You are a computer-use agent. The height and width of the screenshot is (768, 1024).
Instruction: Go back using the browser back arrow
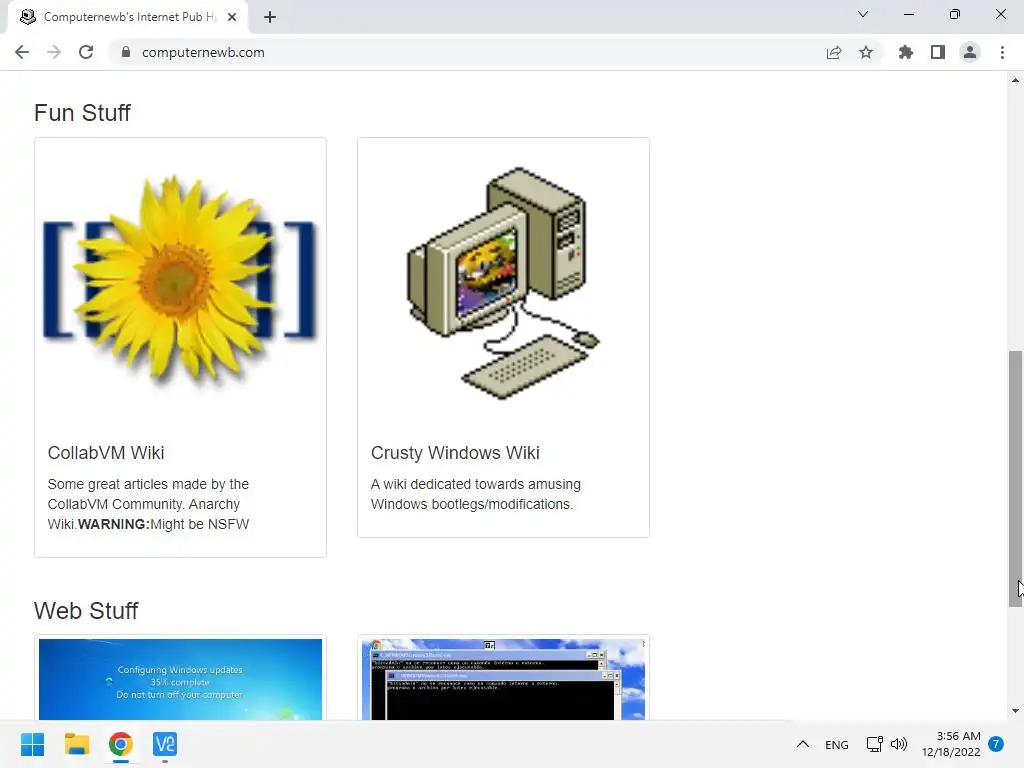click(22, 52)
